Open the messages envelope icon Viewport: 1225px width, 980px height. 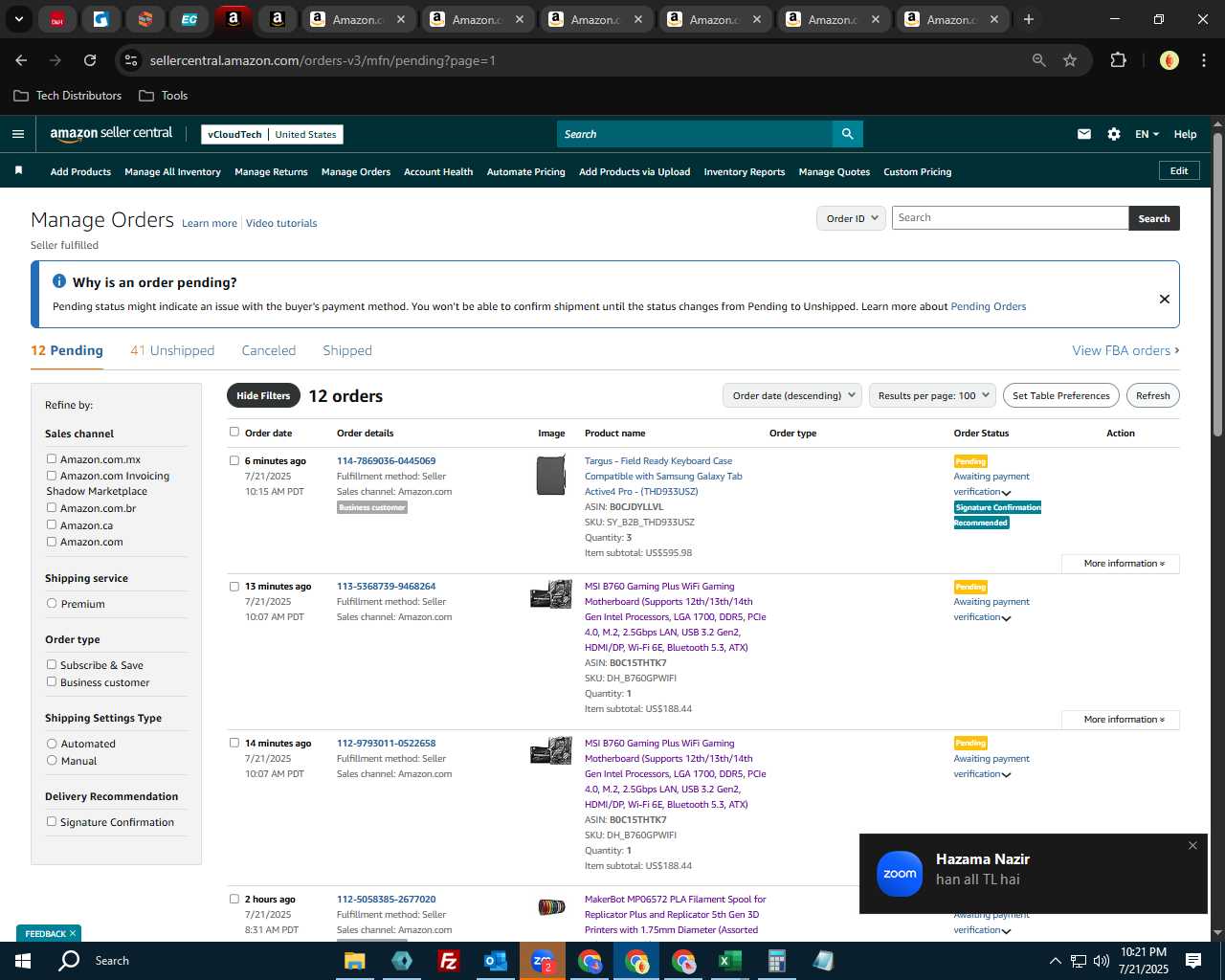[1084, 134]
